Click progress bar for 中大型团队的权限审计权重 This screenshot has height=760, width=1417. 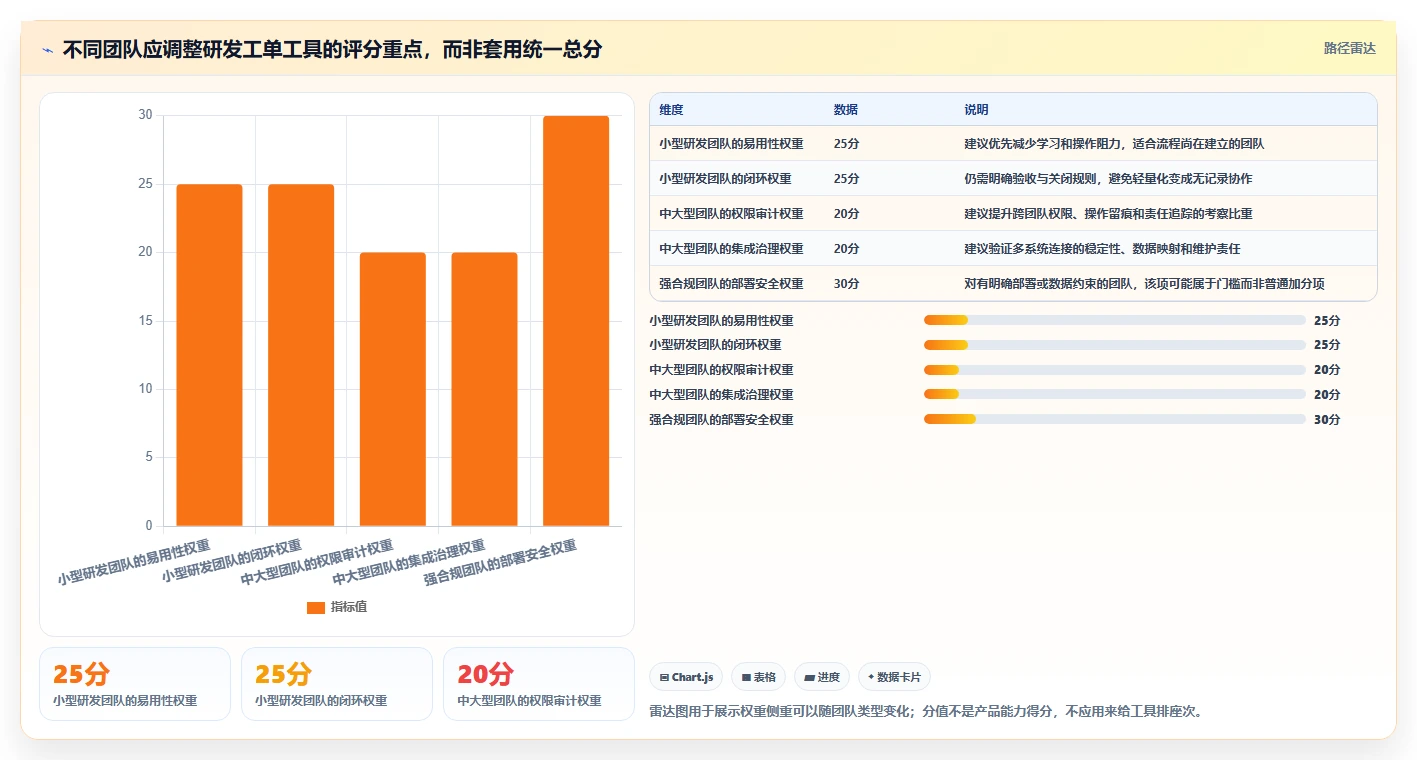[x=1115, y=370]
